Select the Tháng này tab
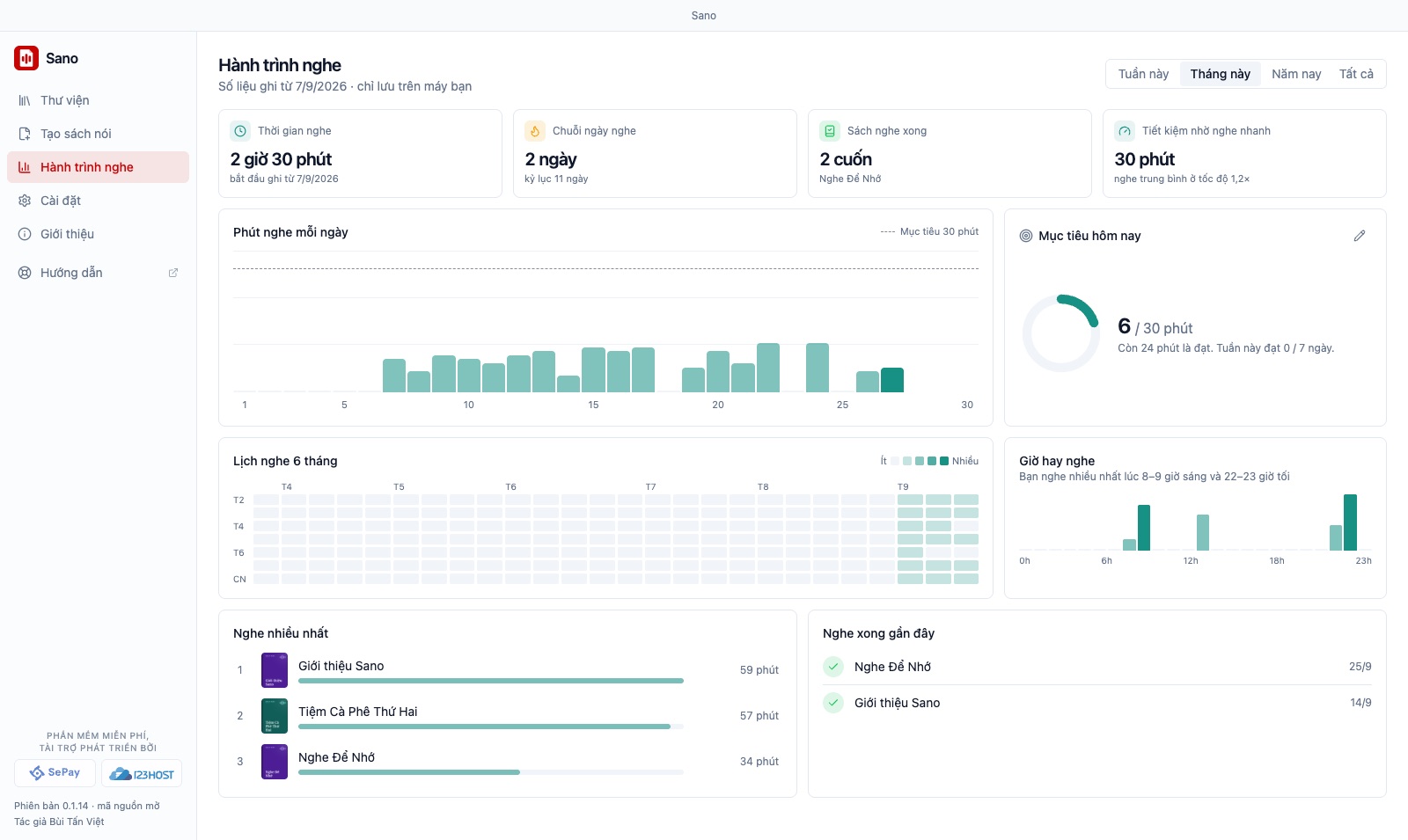The width and height of the screenshot is (1408, 840). point(1221,74)
